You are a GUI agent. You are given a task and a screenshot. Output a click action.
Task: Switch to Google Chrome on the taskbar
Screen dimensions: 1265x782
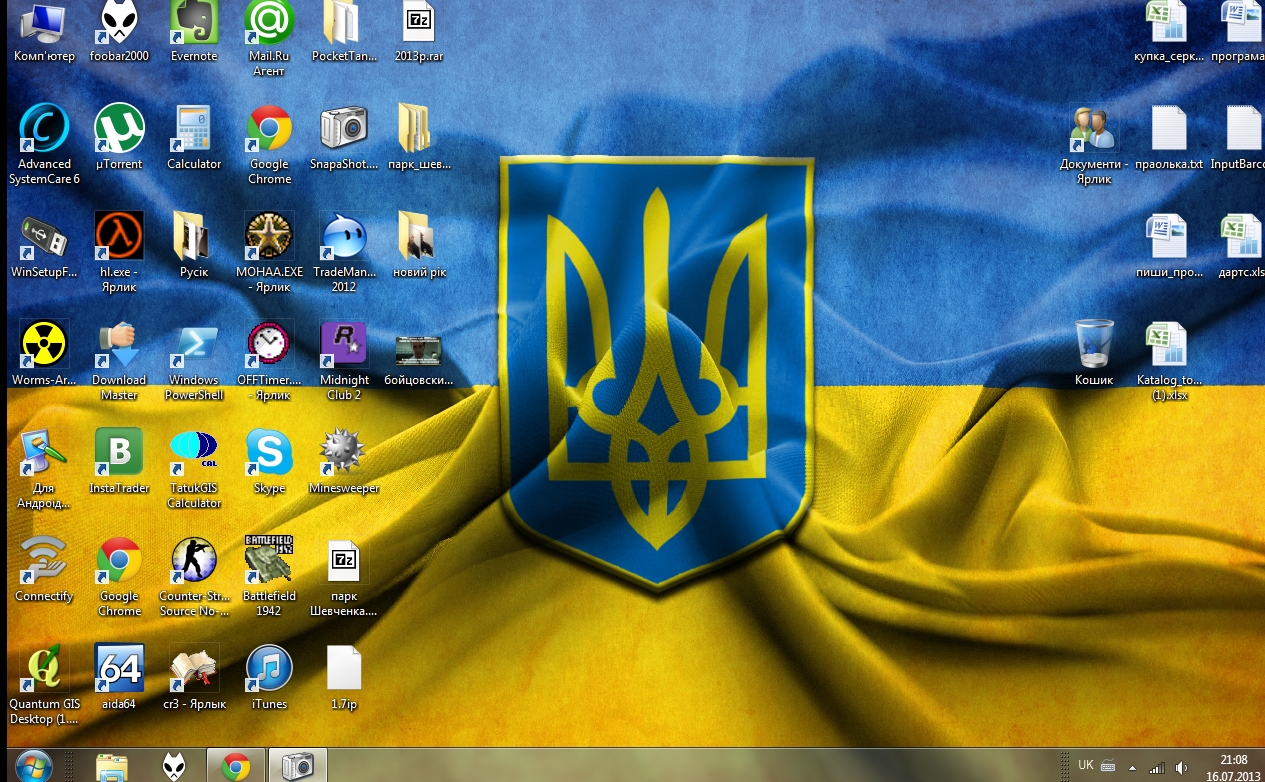pos(236,766)
